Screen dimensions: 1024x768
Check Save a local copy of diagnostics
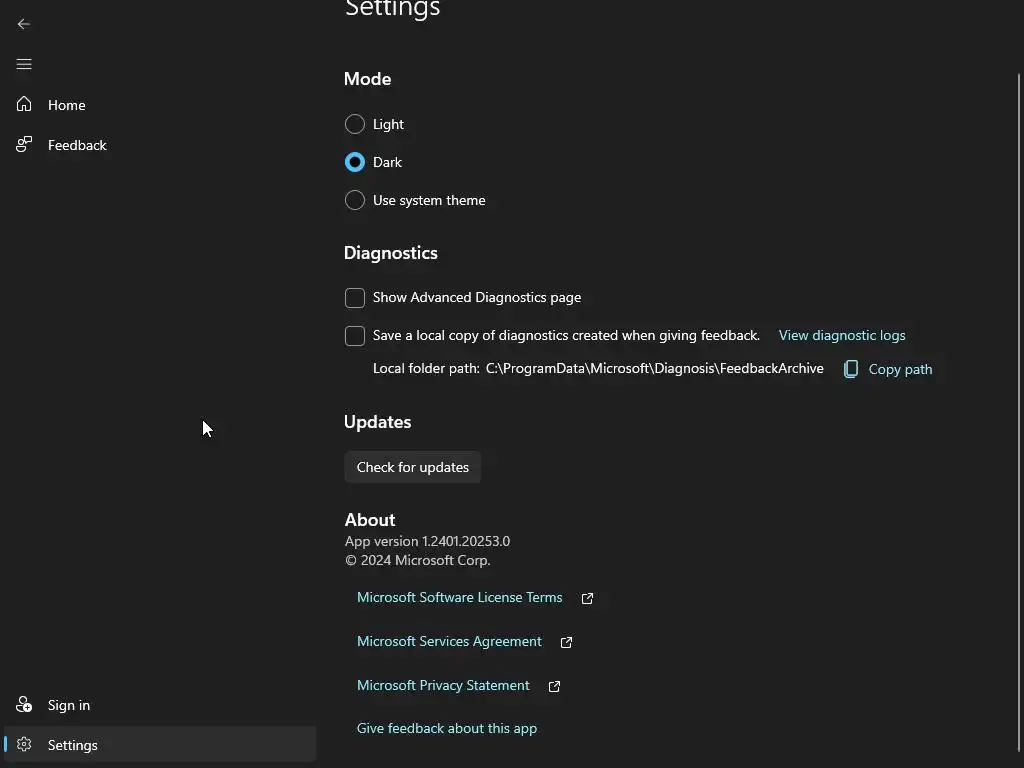[355, 336]
